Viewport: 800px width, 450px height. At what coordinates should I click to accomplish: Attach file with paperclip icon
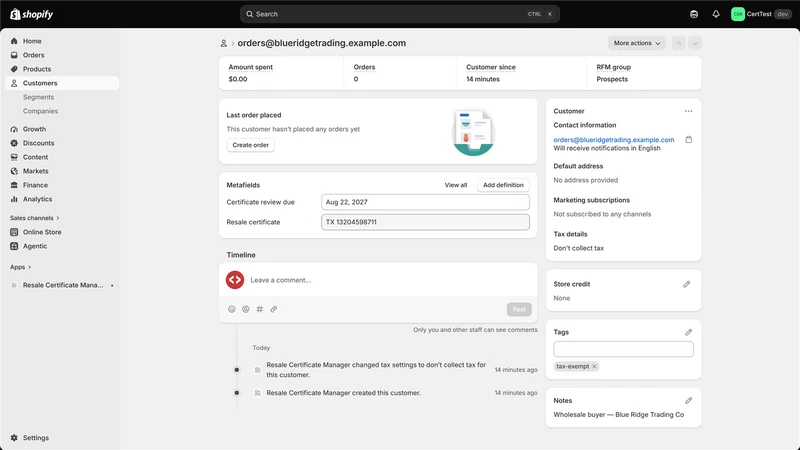coord(273,309)
